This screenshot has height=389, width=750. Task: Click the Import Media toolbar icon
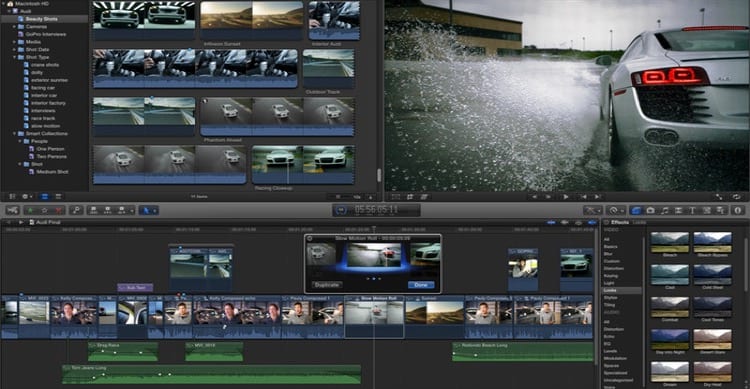pyautogui.click(x=12, y=210)
